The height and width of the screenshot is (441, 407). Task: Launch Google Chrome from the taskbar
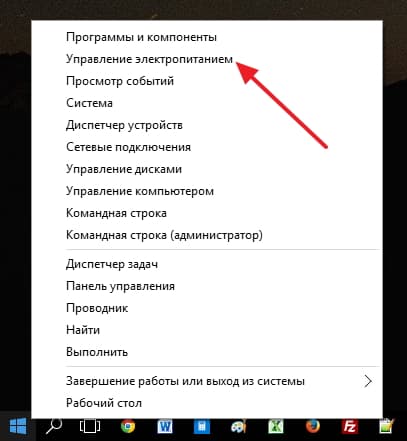click(x=128, y=426)
